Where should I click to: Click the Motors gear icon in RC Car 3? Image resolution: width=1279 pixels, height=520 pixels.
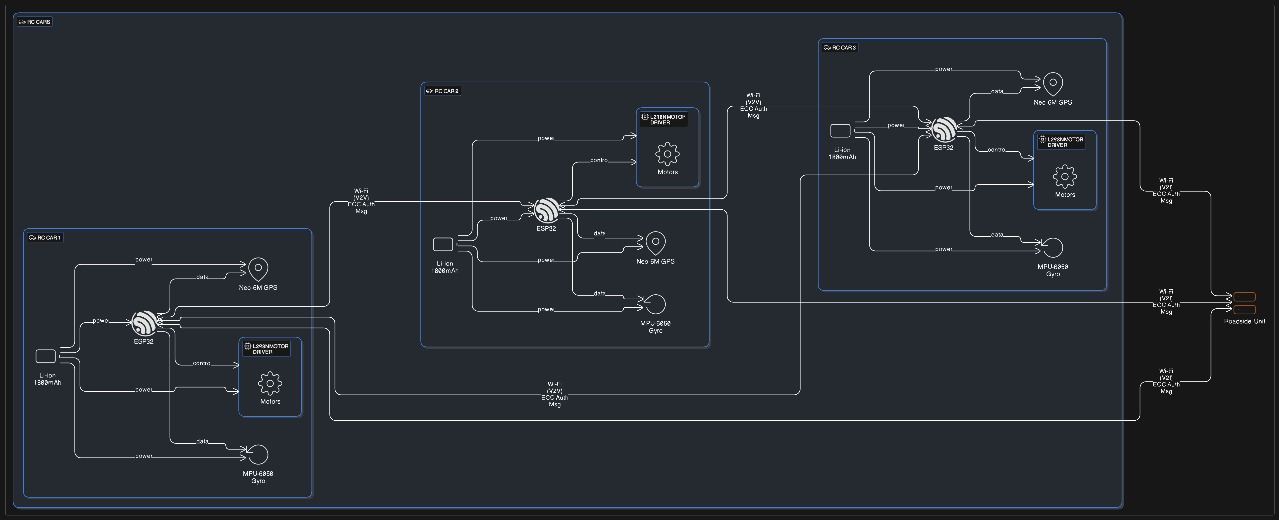point(1065,177)
